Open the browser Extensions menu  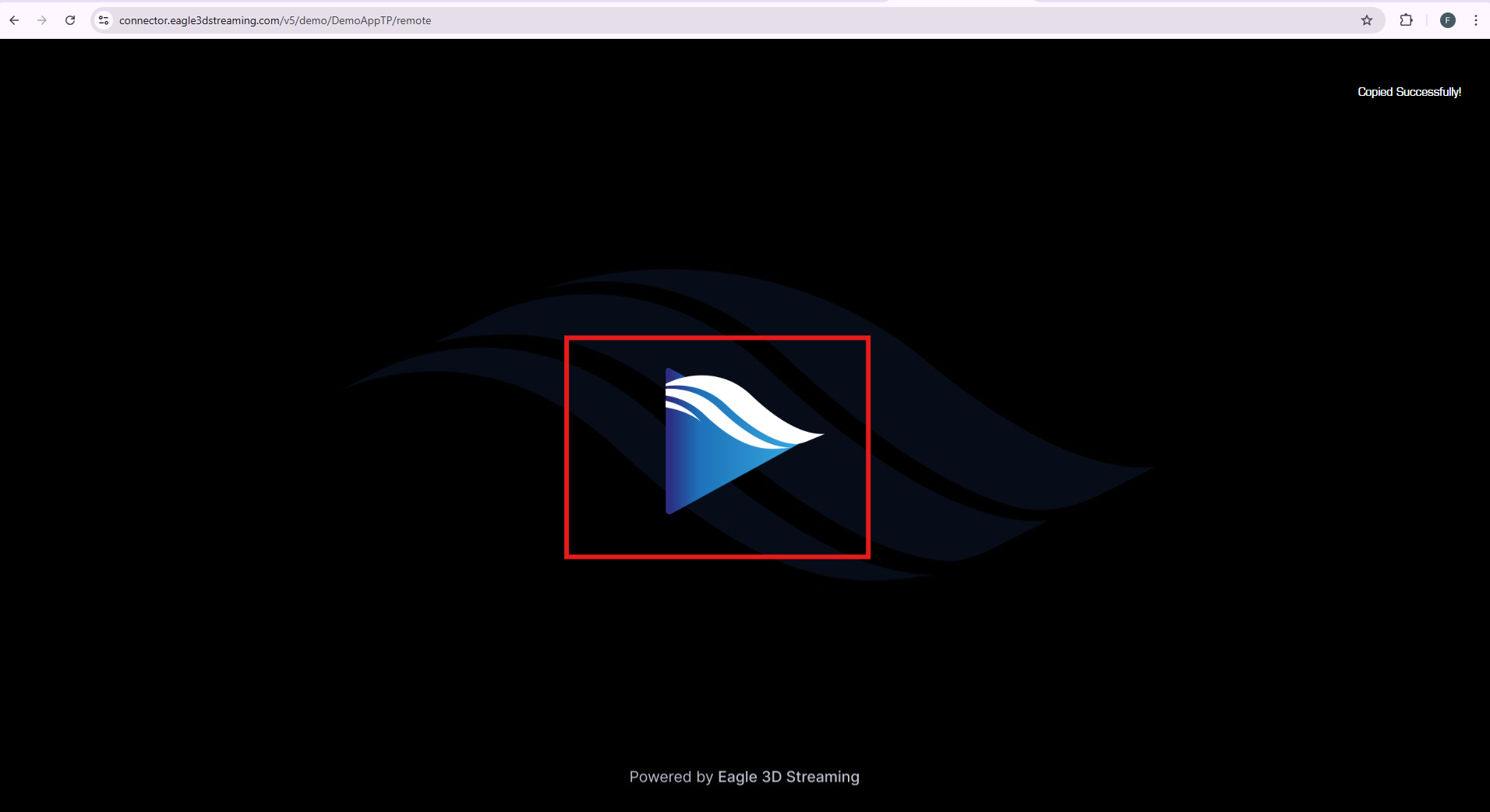1406,20
